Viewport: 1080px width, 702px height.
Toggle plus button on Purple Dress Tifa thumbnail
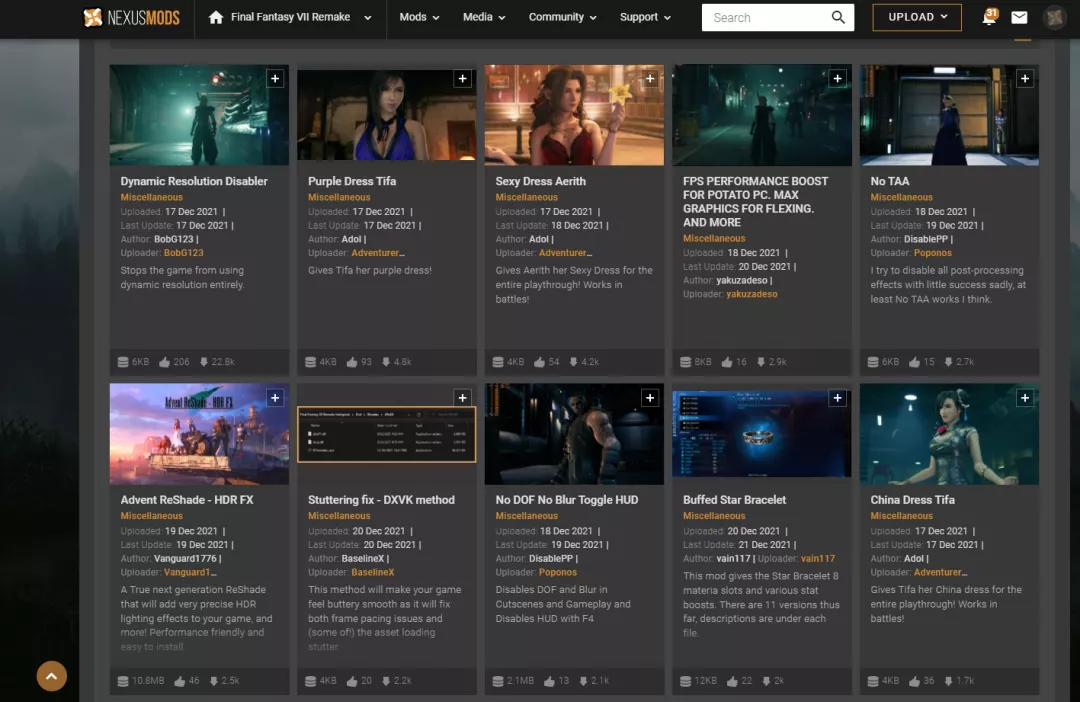coord(462,79)
